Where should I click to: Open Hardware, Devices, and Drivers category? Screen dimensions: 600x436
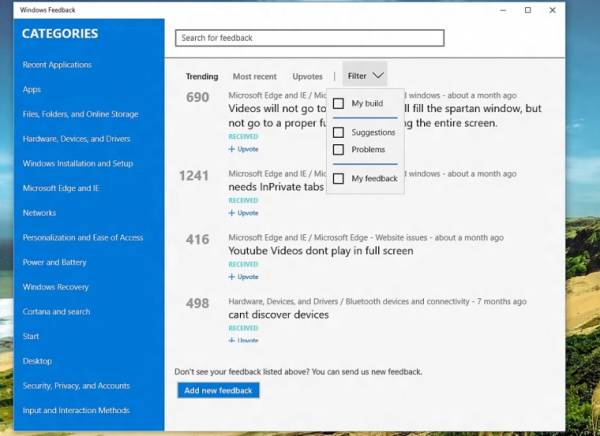[x=77, y=139]
